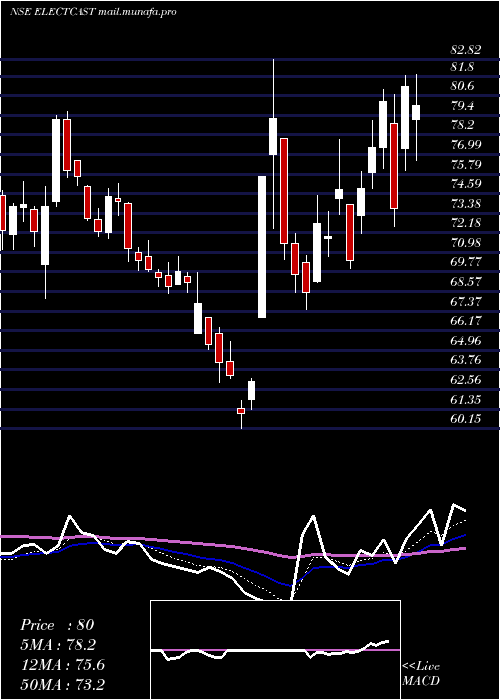Image resolution: width=500 pixels, height=700 pixels.
Task: Click the NSE ELECTCAST mail.munafa.pro title text
Action: coord(93,12)
